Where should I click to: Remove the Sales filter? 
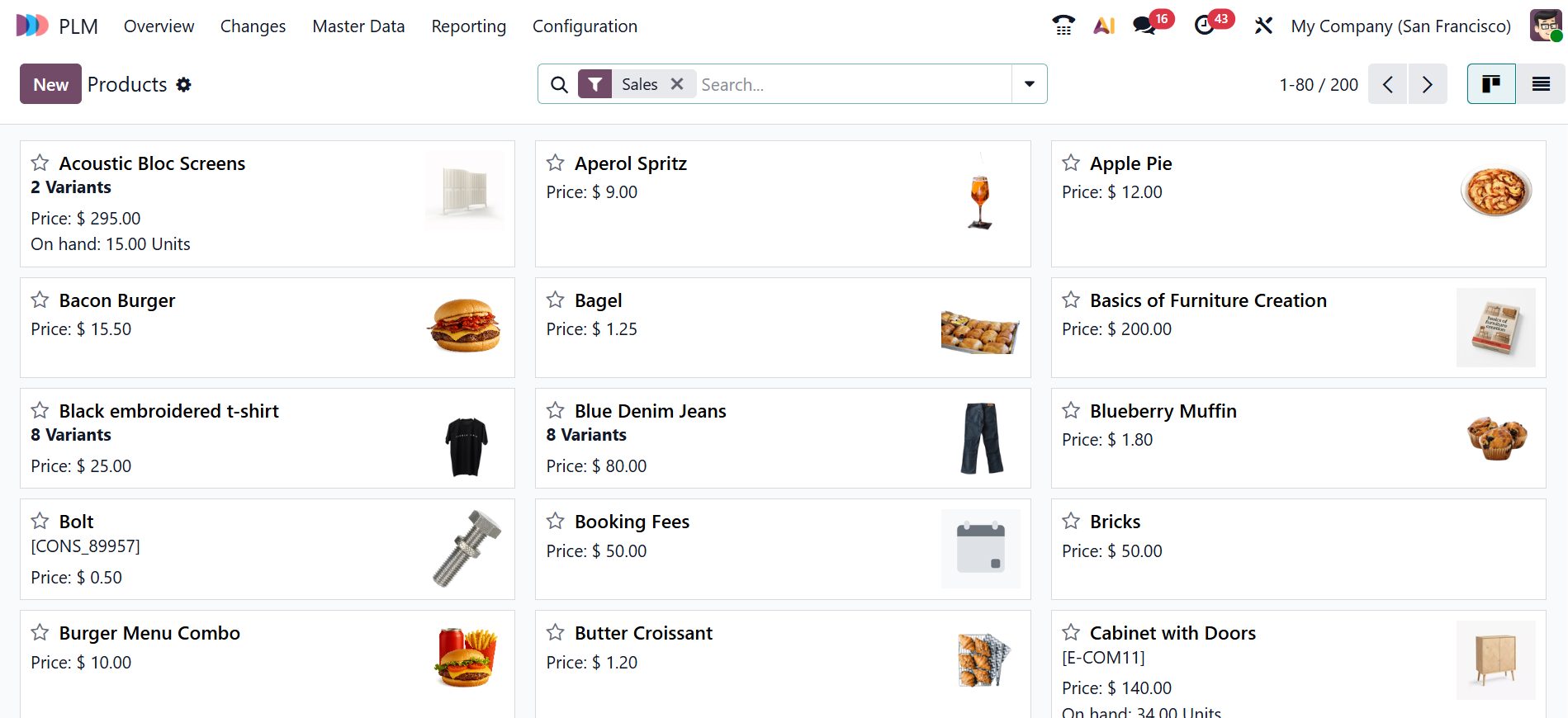677,84
